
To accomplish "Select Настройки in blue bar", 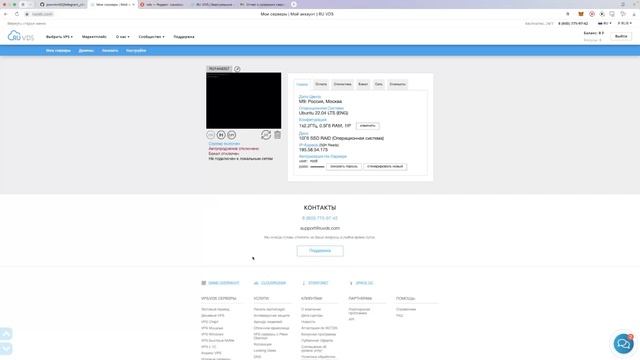I will [136, 51].
